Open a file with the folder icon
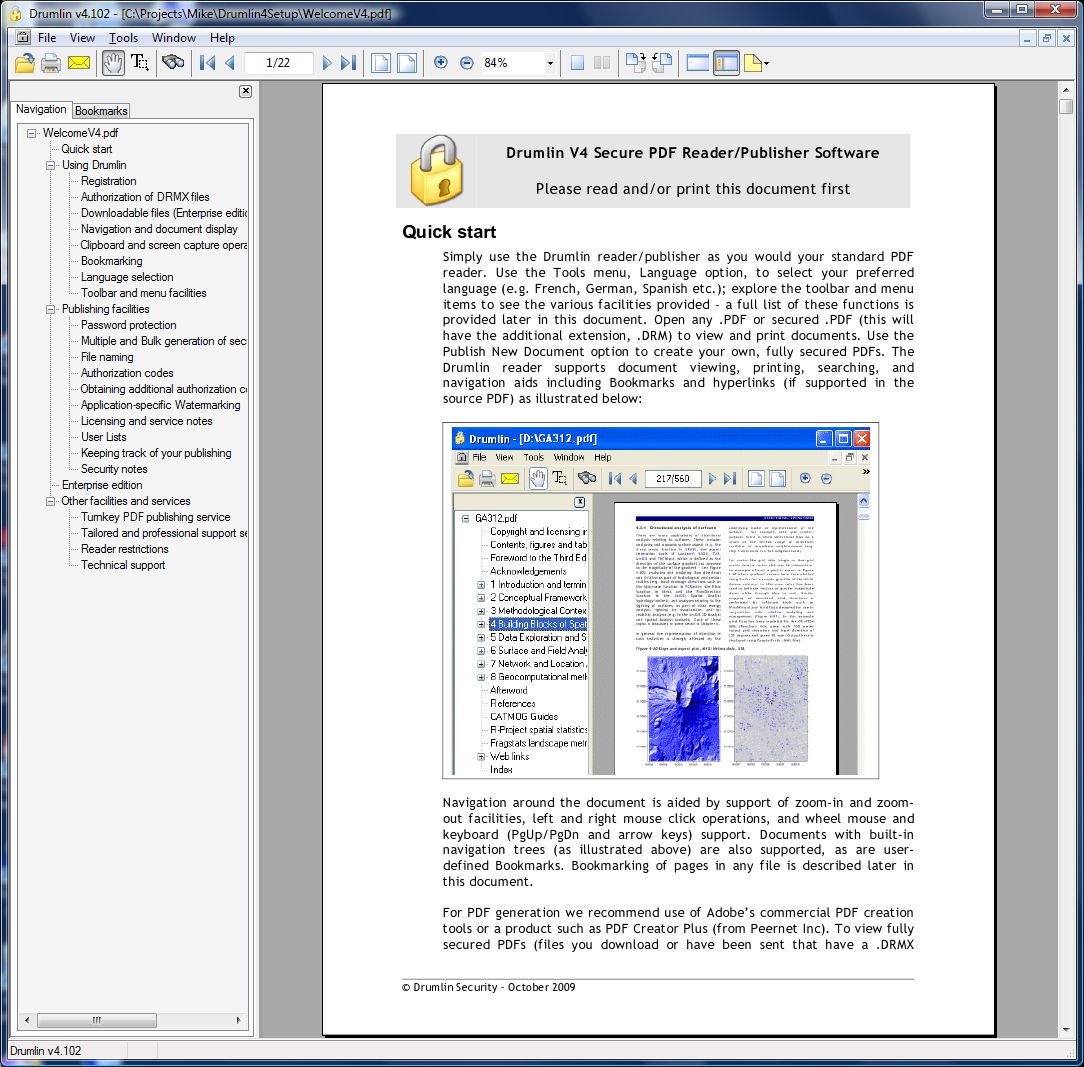The height and width of the screenshot is (1067, 1084). 25,63
